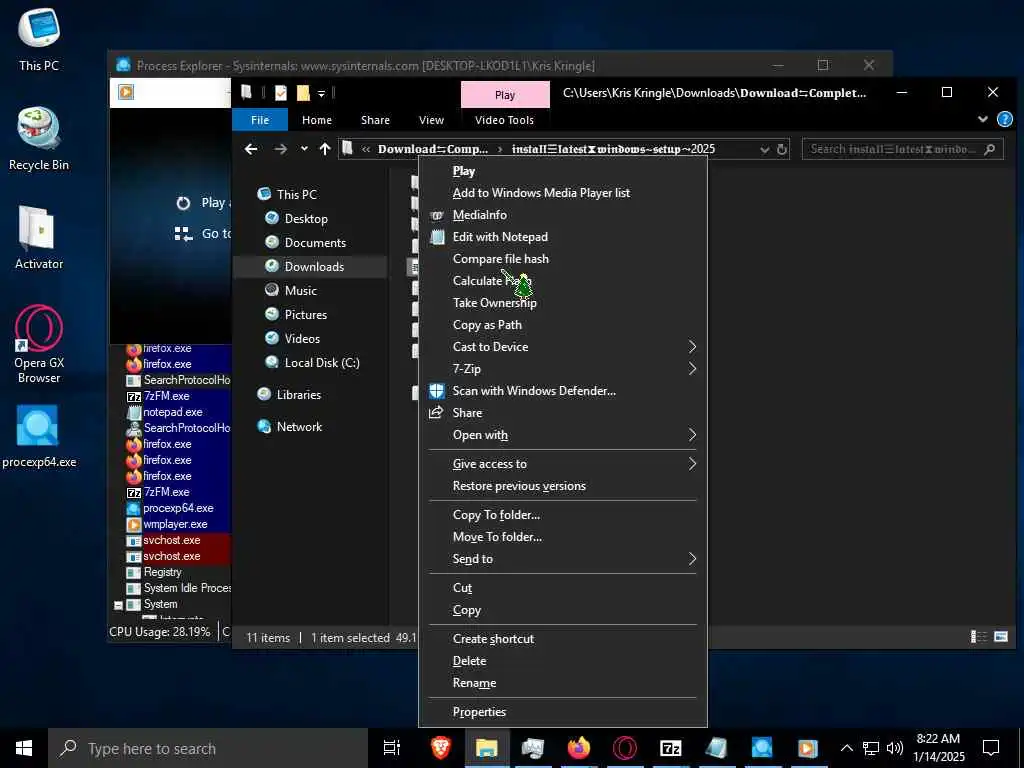Launch Opera GX Browser desktop shortcut

[x=39, y=344]
